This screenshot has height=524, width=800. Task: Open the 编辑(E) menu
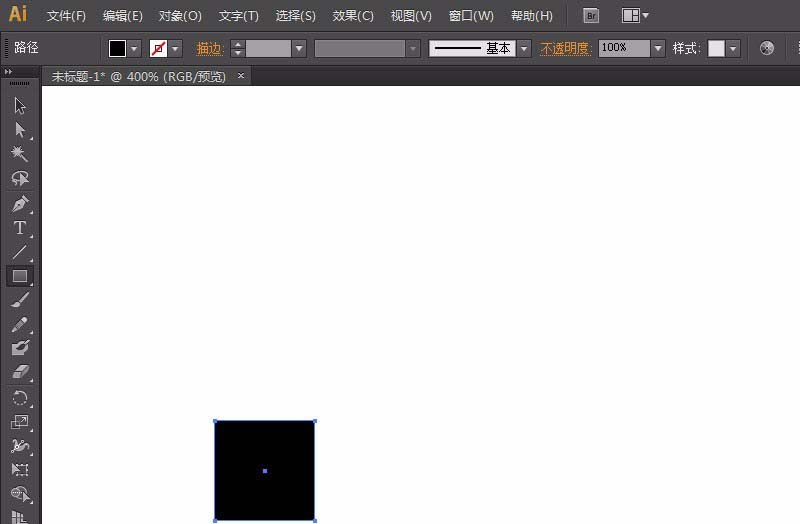tap(122, 16)
